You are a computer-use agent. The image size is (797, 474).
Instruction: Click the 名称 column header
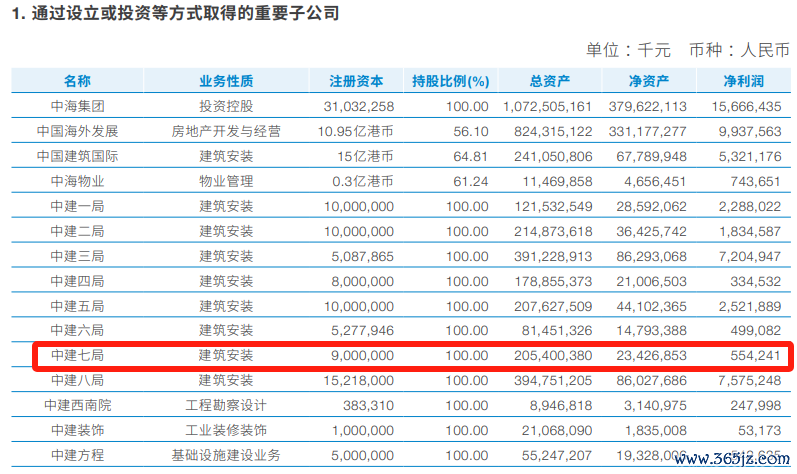[77, 81]
